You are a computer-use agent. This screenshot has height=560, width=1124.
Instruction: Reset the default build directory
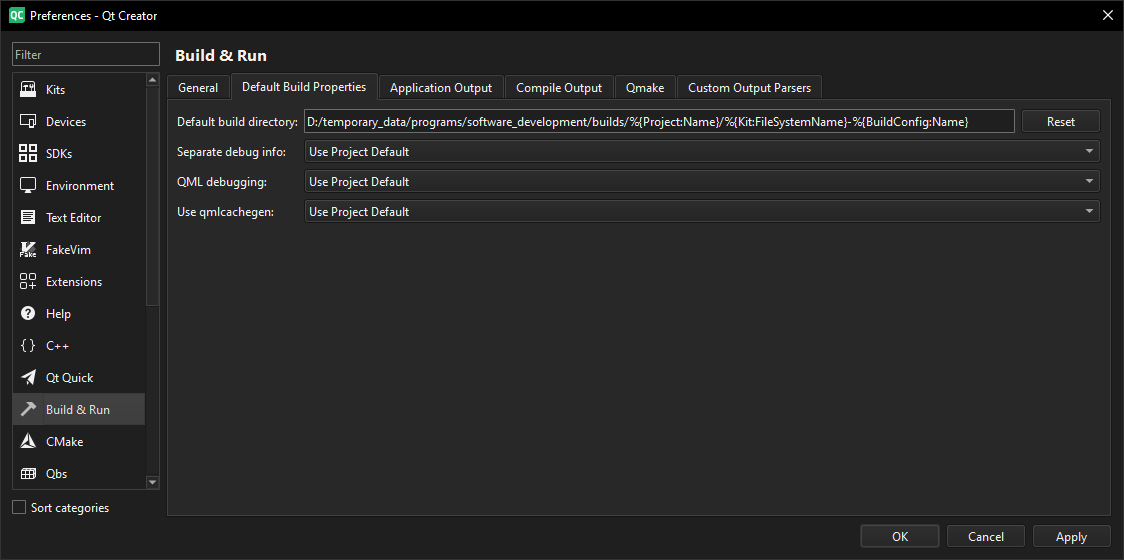click(1061, 121)
